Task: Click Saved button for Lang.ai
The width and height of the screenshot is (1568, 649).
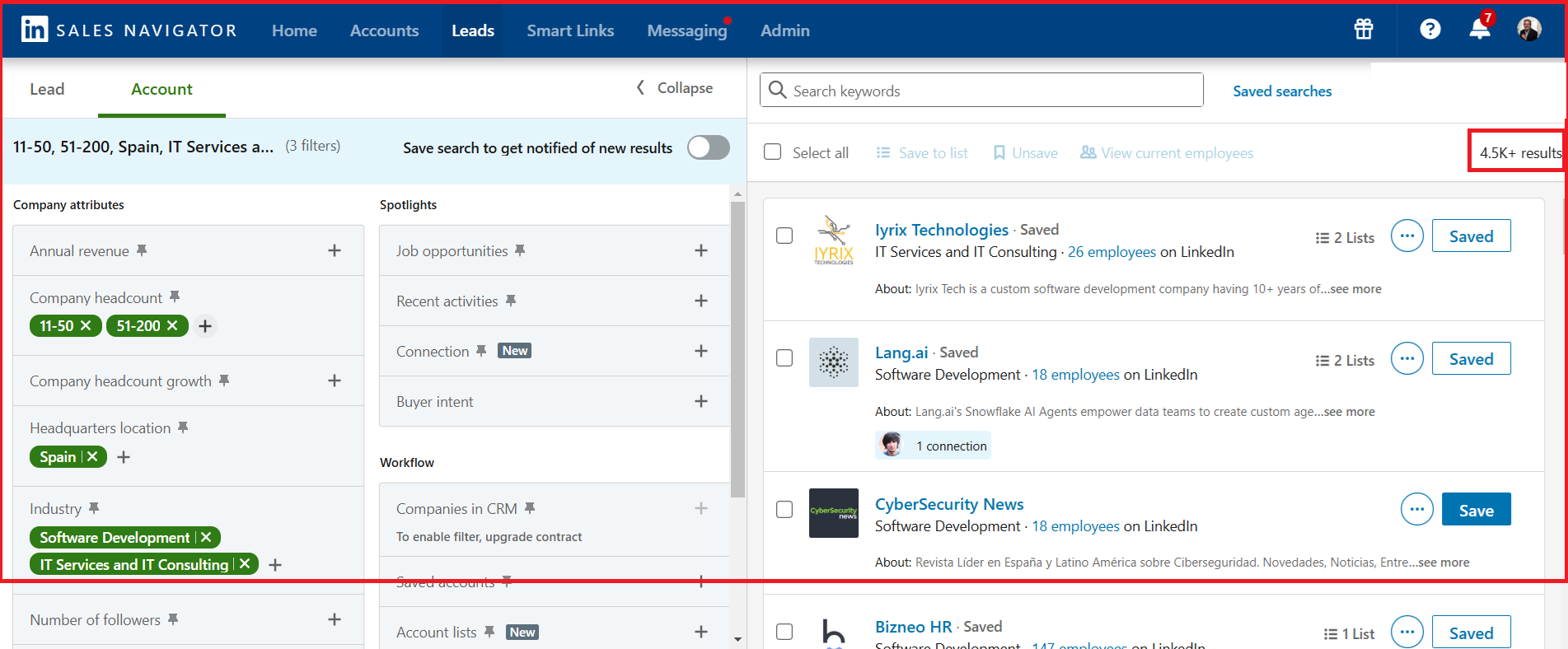Action: pos(1471,359)
